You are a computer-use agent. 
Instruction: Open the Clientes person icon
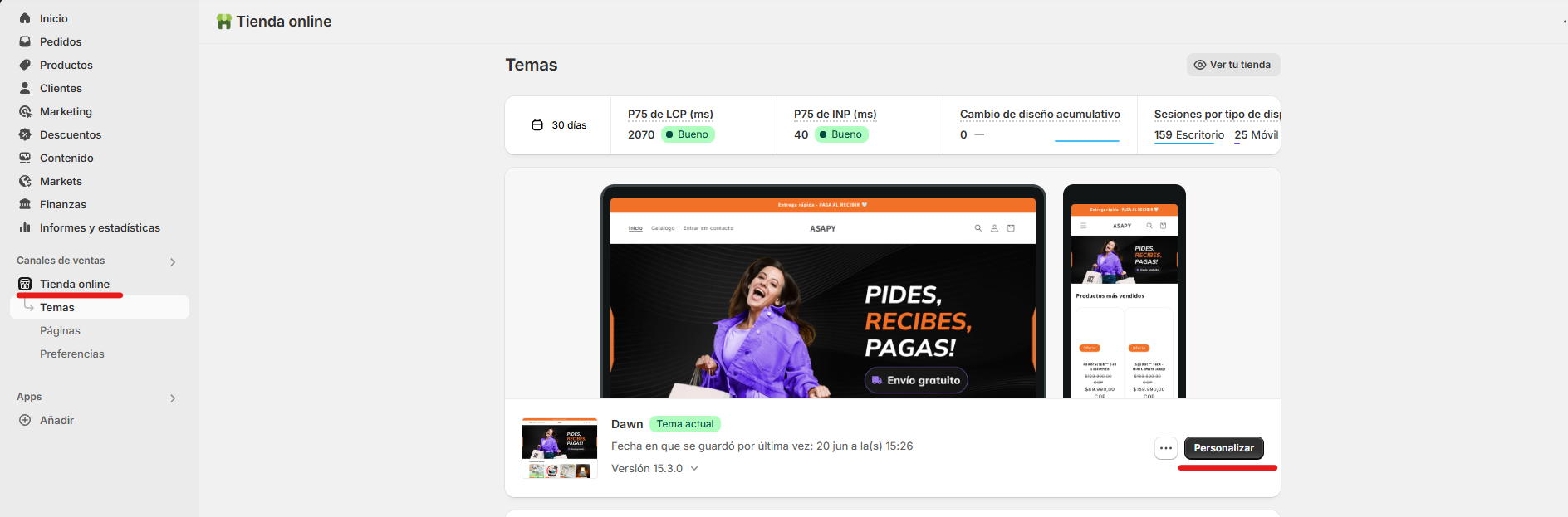click(x=25, y=88)
